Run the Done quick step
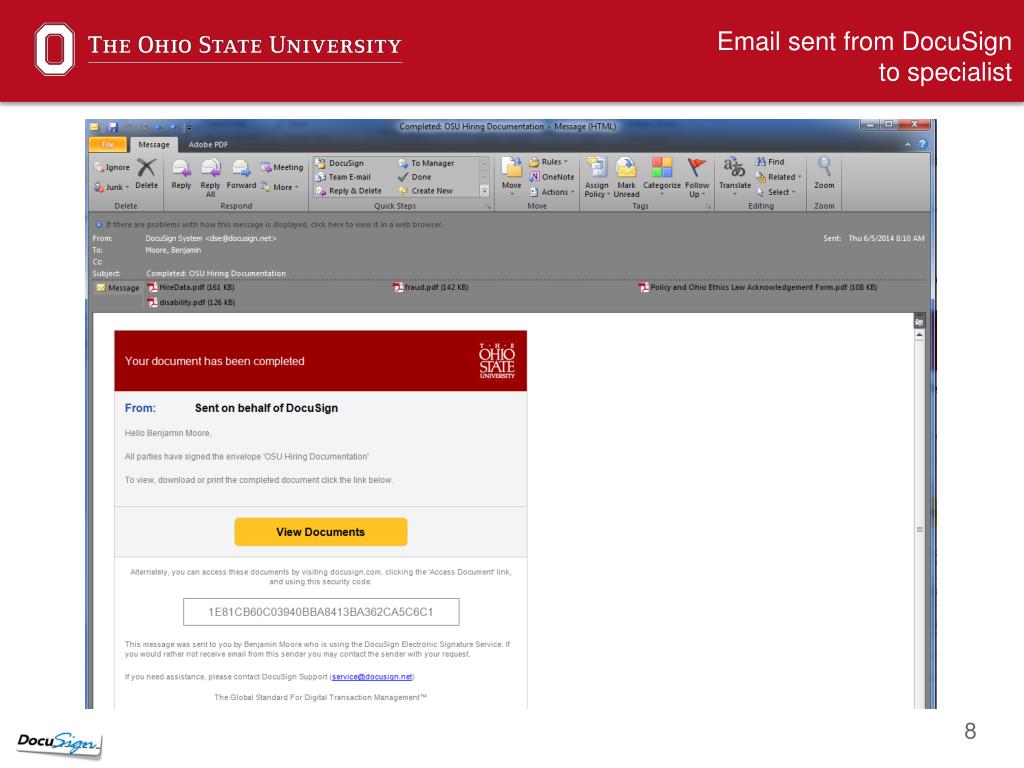The width and height of the screenshot is (1024, 768). tap(414, 177)
